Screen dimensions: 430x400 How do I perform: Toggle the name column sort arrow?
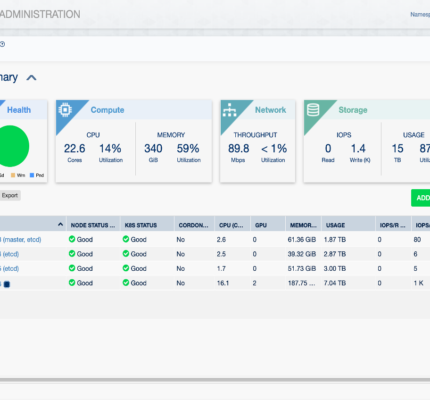pyautogui.click(x=60, y=224)
